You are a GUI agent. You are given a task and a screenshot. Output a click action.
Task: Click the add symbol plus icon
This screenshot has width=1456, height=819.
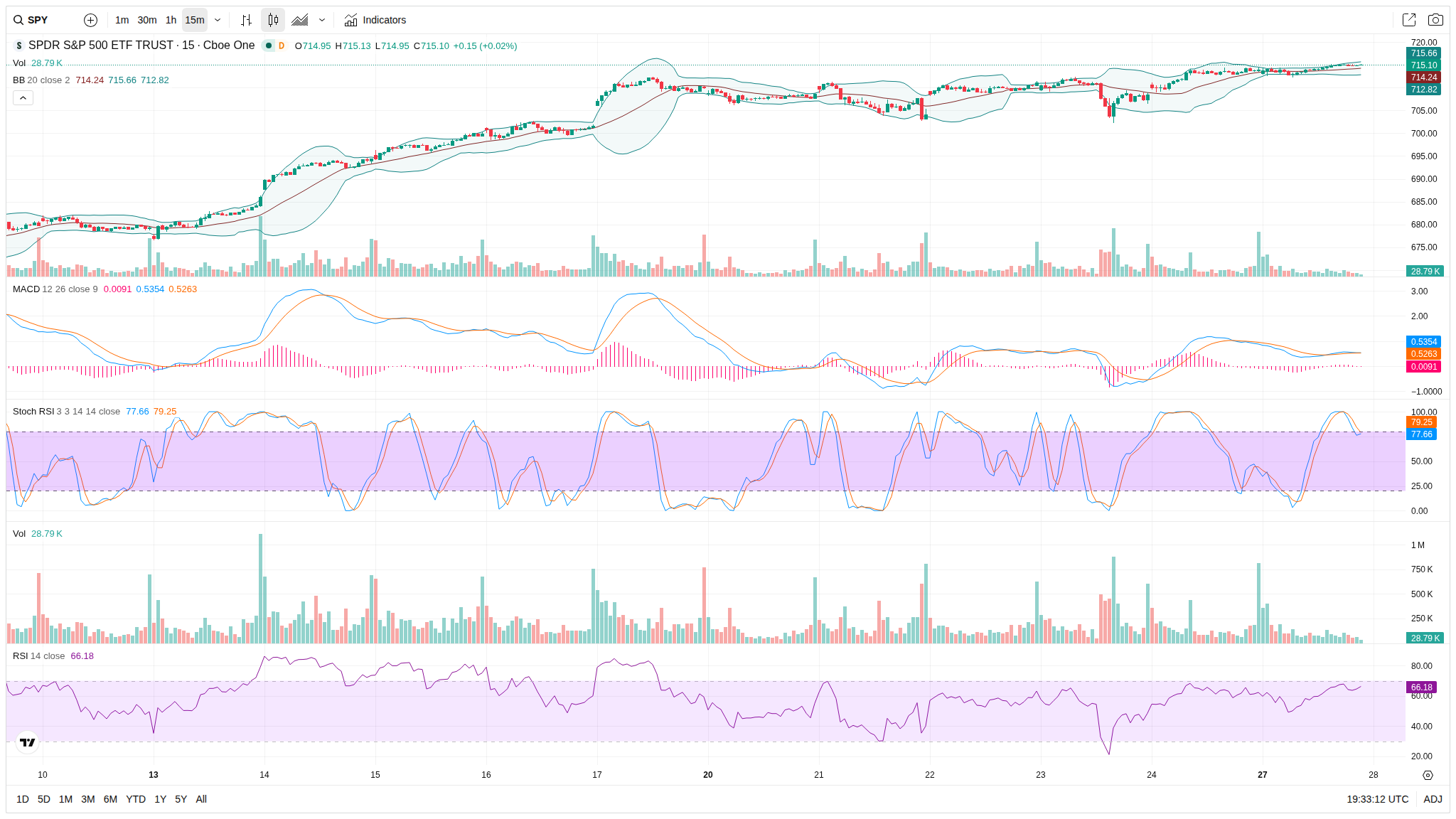[x=90, y=20]
